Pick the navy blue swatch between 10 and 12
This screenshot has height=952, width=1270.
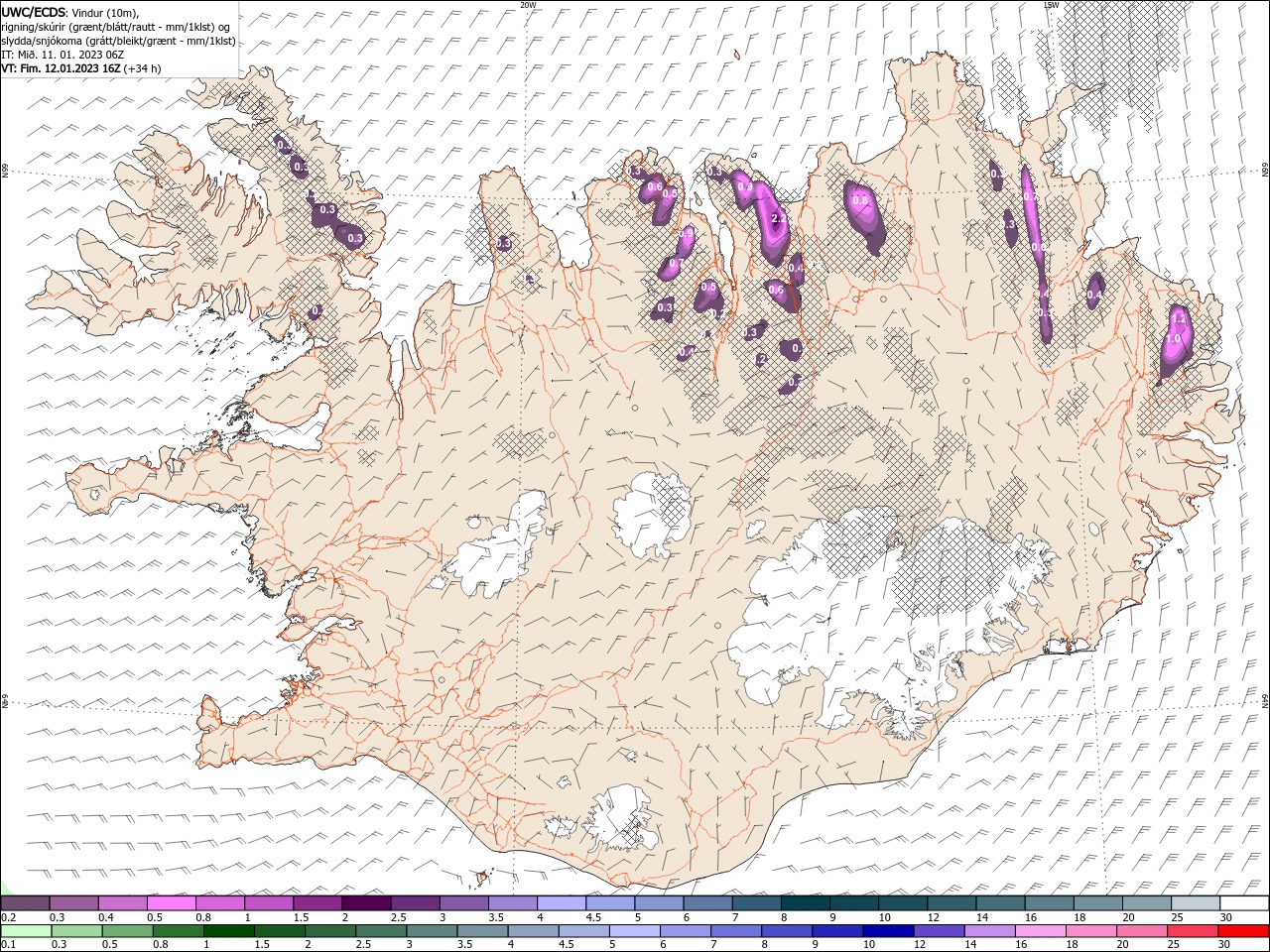click(887, 931)
